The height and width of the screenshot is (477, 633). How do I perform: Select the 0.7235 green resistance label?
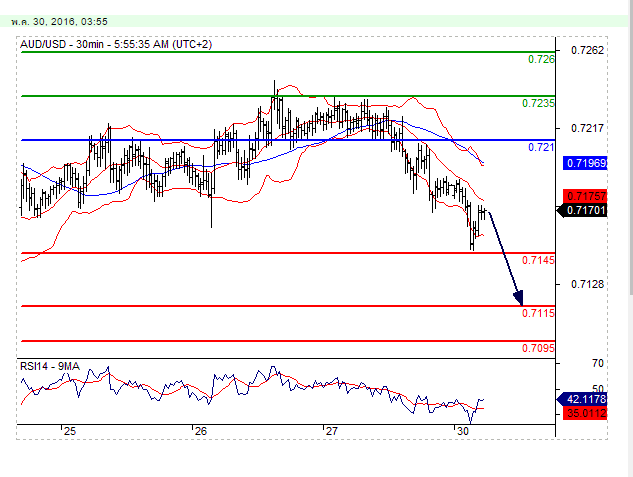[x=539, y=103]
